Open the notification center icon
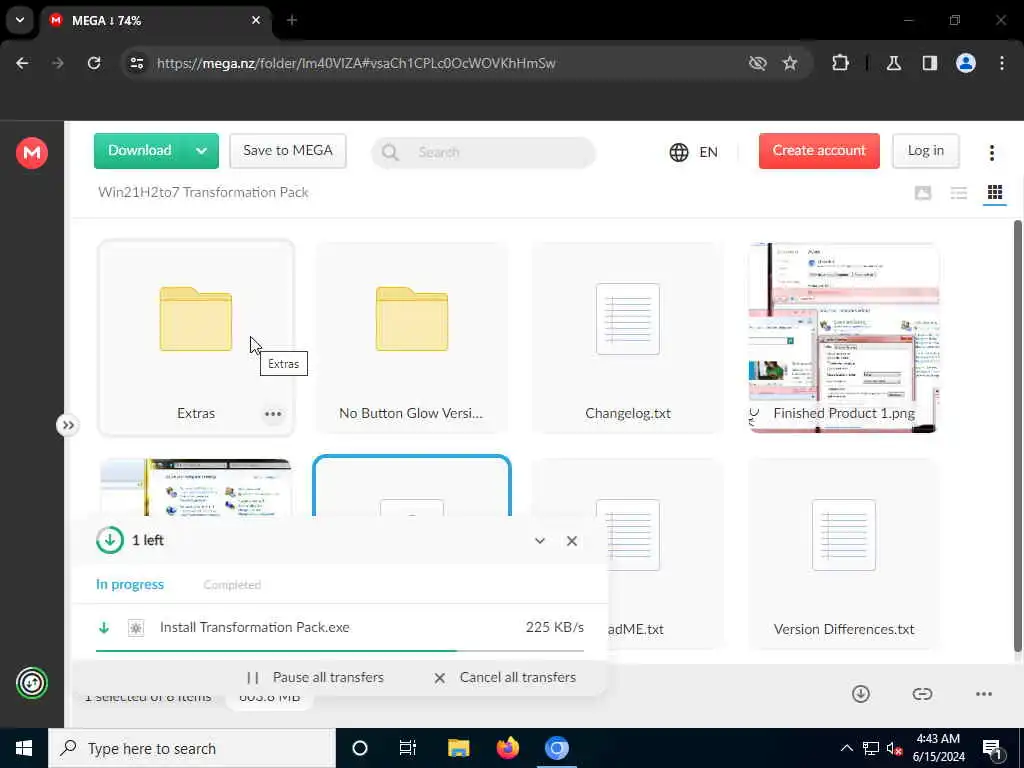Screen dimensions: 1024x768 993,749
